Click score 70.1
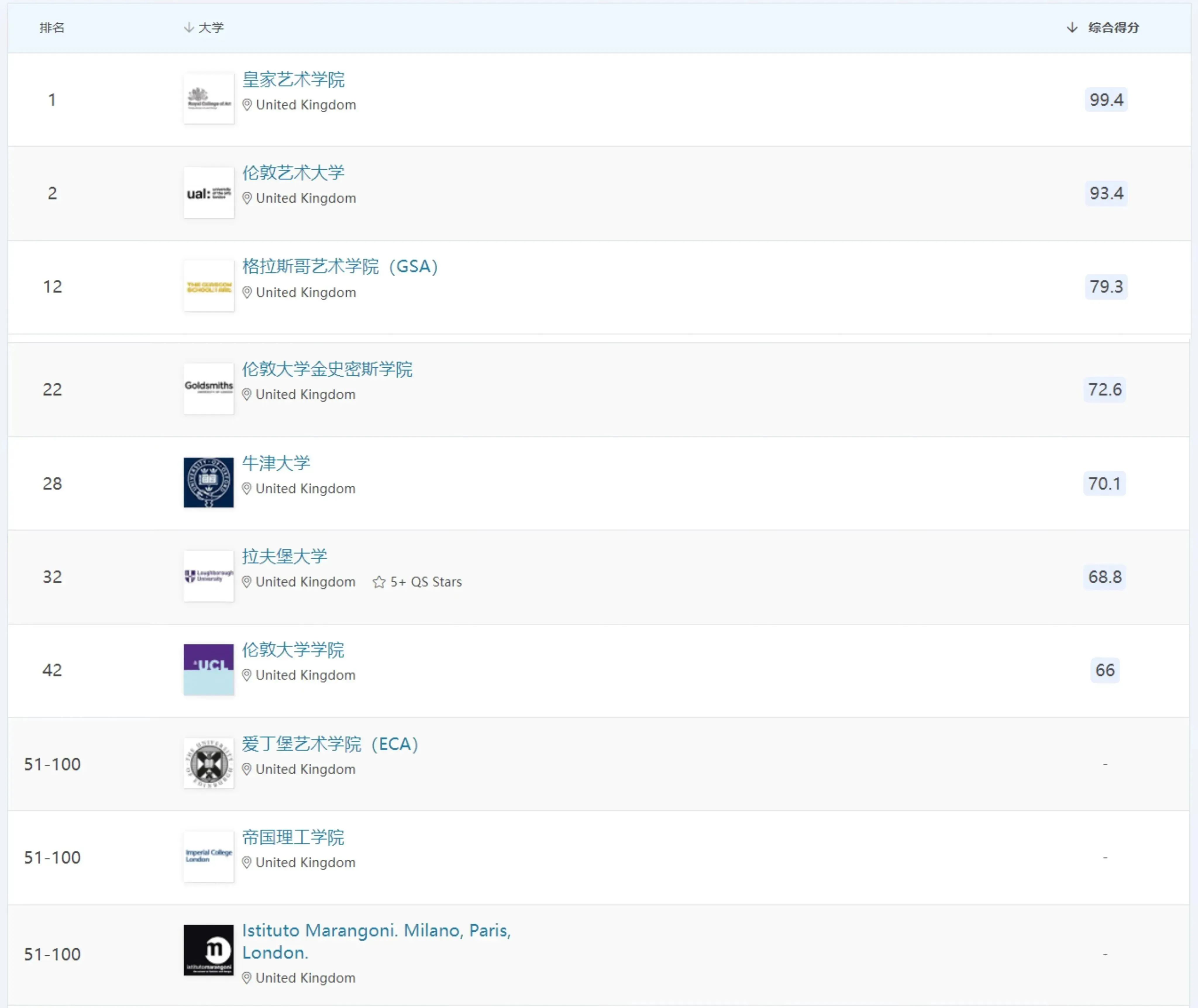1198x1008 pixels. coord(1105,484)
